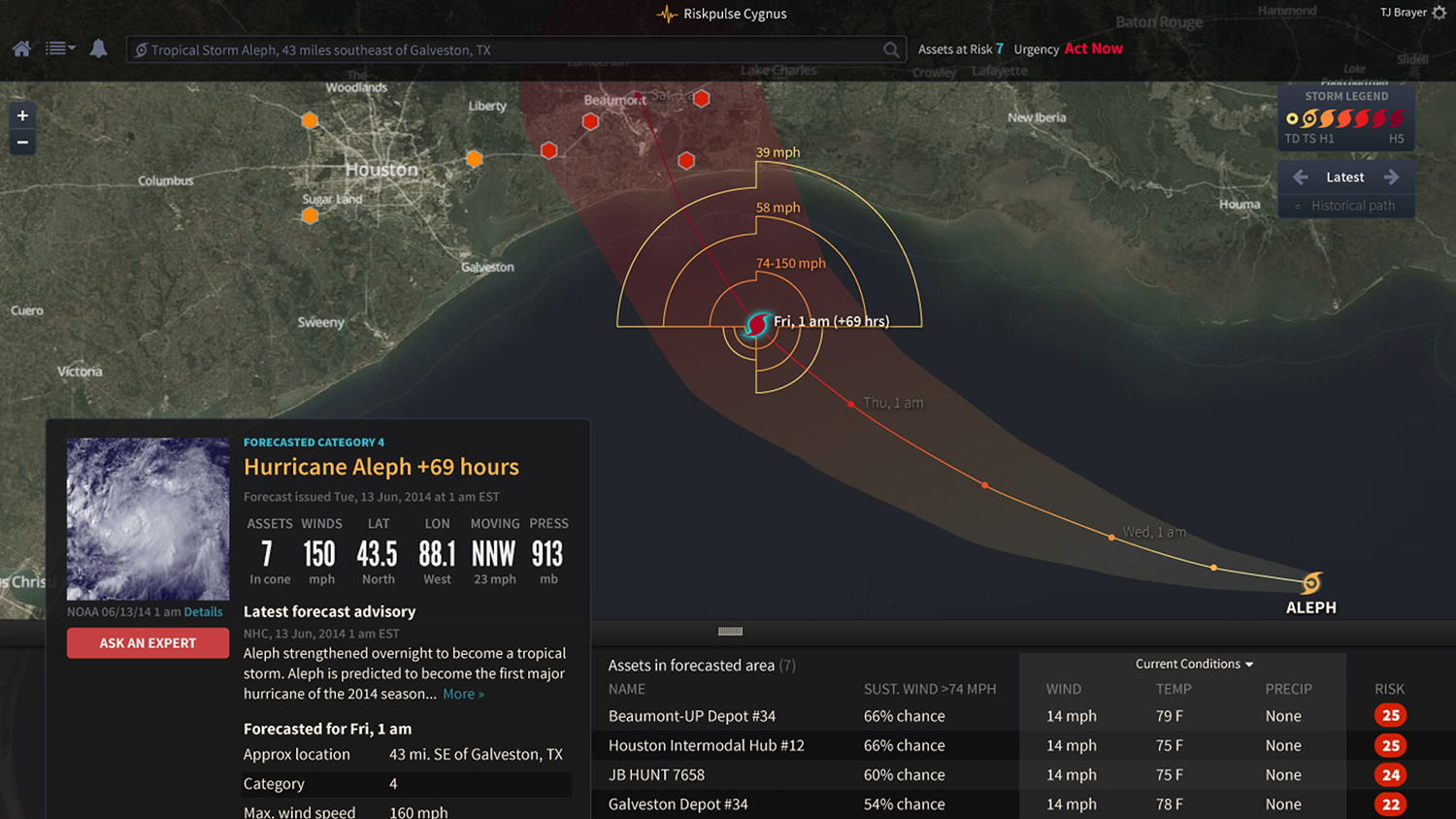Click risk badge 22 for Galveston Depot

1391,804
